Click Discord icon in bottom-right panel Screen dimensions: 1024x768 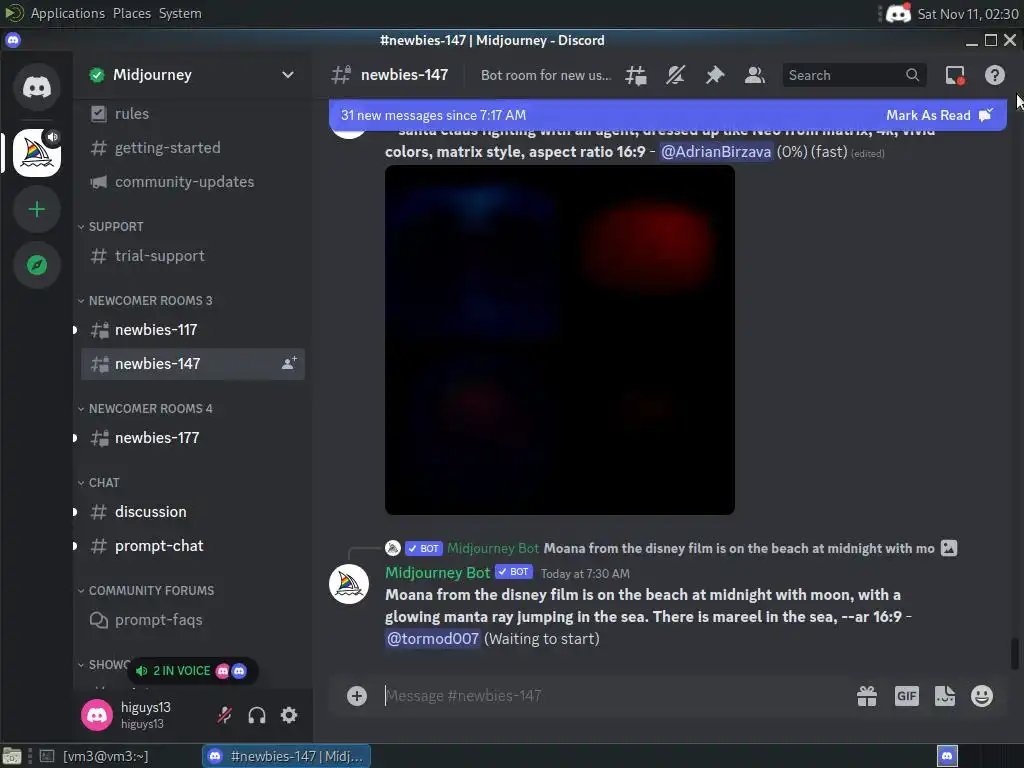tap(947, 756)
